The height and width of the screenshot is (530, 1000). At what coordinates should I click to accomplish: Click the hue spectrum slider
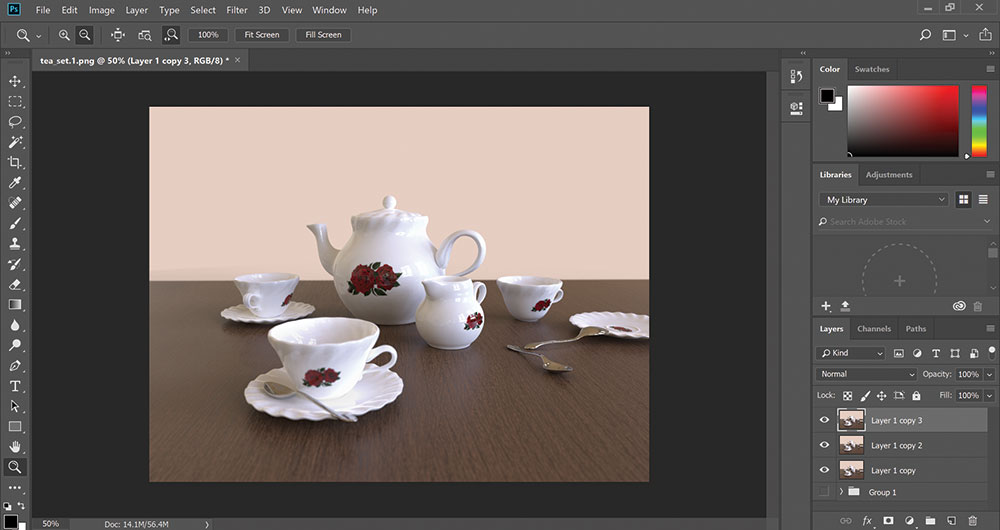coord(979,121)
